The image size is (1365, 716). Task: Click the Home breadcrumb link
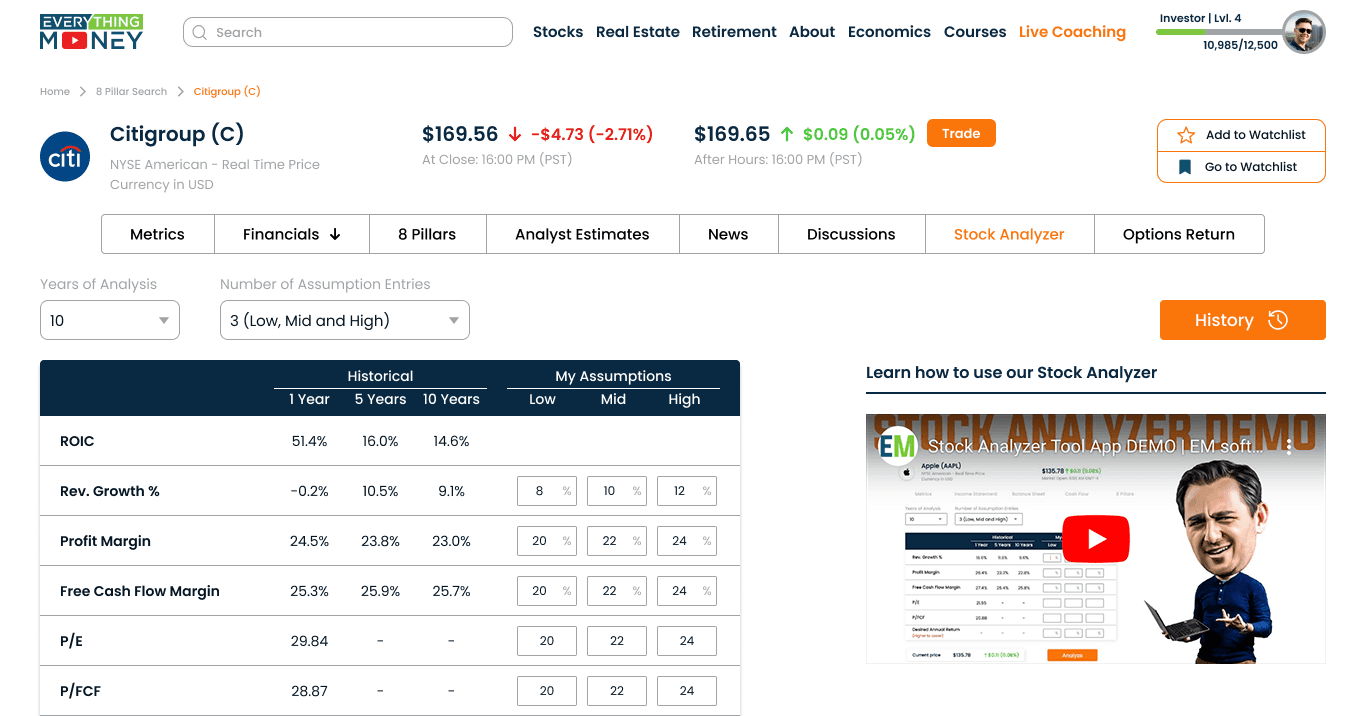point(55,91)
